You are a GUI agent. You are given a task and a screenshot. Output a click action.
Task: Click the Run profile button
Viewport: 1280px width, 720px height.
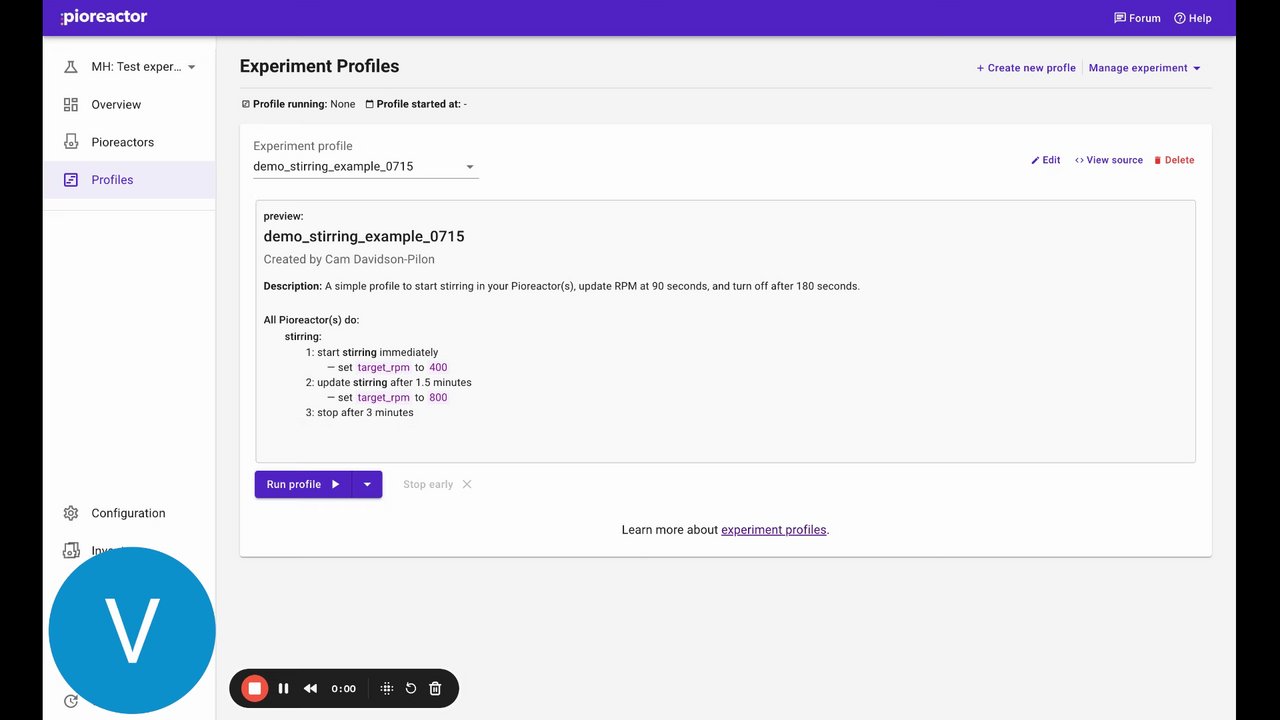[x=302, y=484]
